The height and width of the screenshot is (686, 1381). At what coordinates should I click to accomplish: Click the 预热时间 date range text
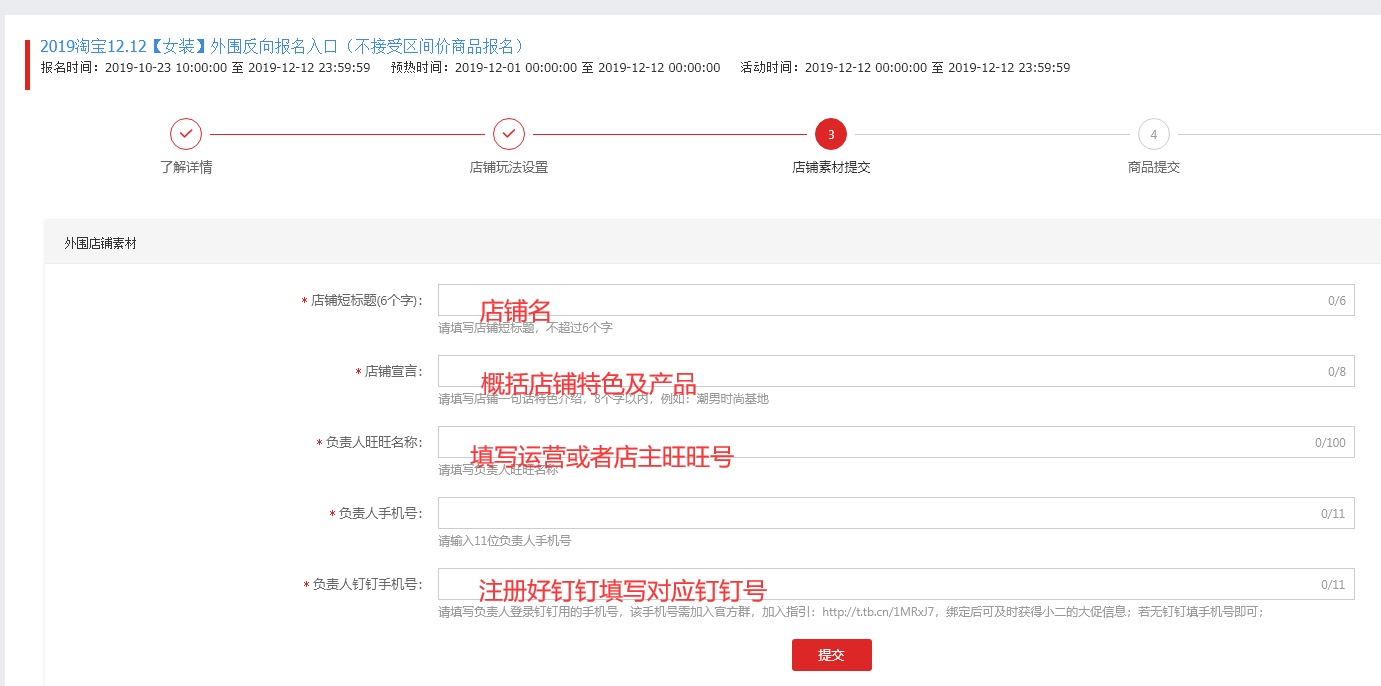(555, 68)
